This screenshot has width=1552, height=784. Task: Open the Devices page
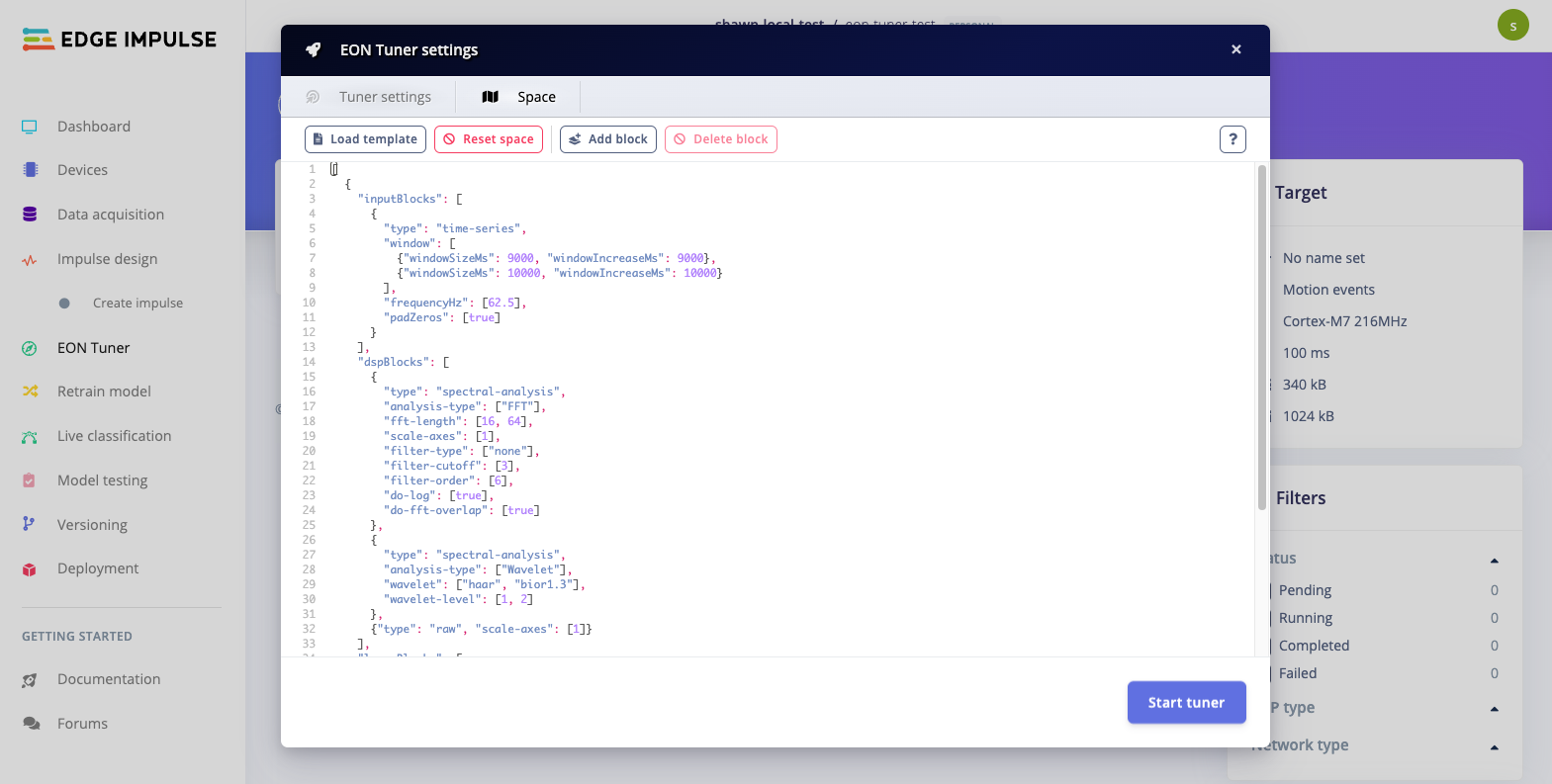[82, 170]
